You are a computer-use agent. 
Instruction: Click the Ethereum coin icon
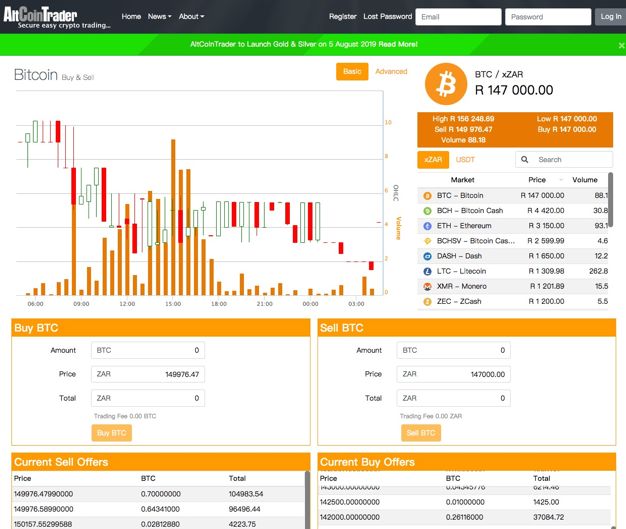(427, 226)
